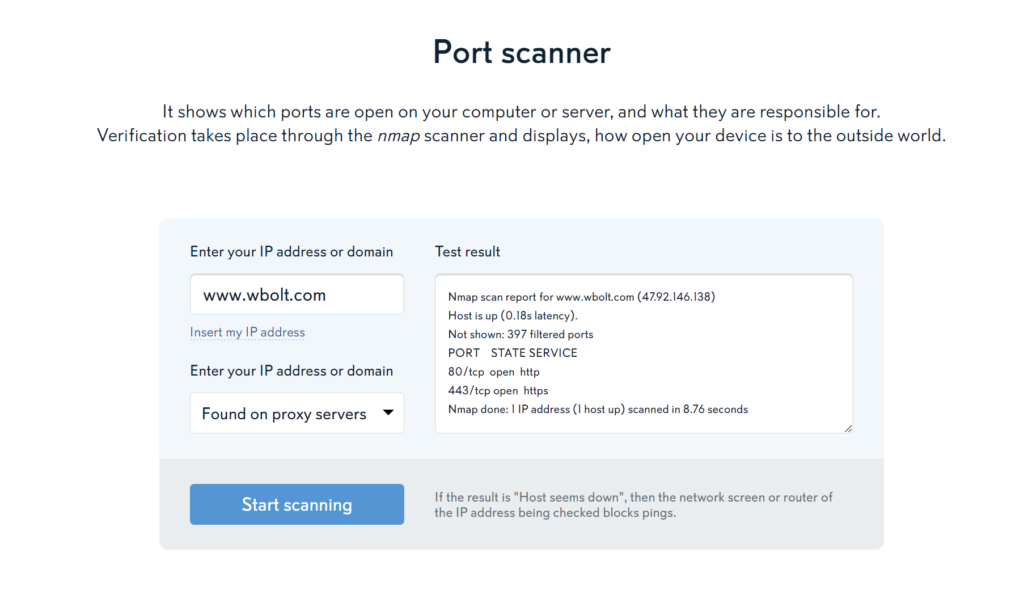1024x594 pixels.
Task: Click the Host is up latency line
Action: point(512,316)
